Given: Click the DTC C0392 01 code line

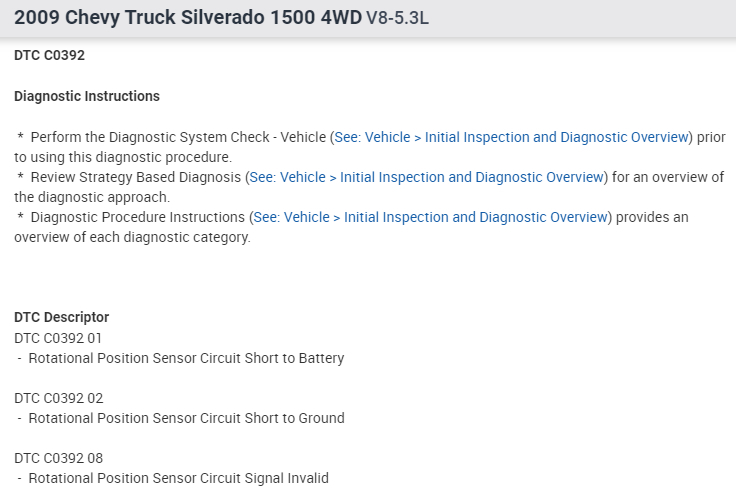Looking at the screenshot, I should 58,338.
